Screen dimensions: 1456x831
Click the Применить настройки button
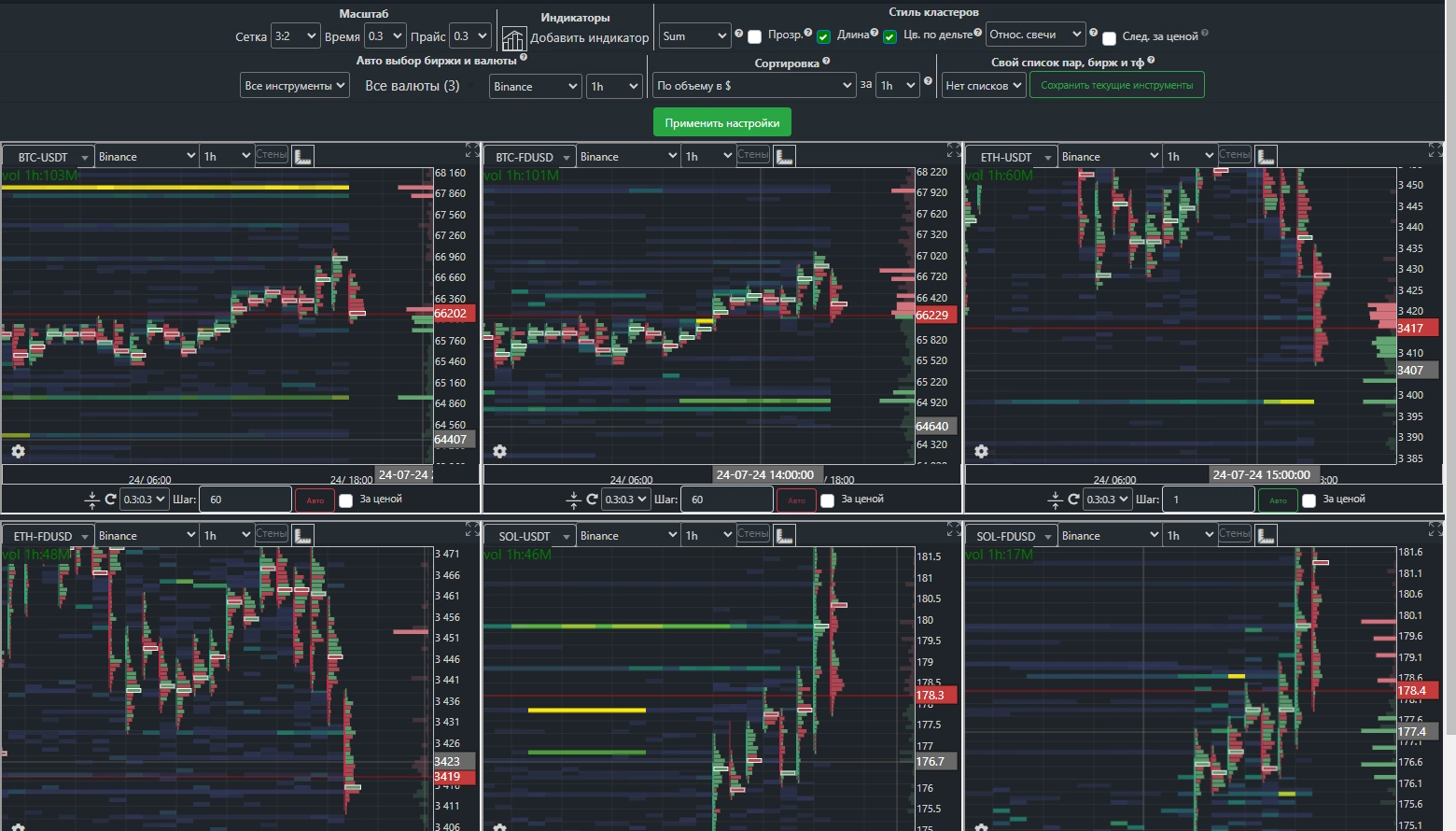(721, 123)
